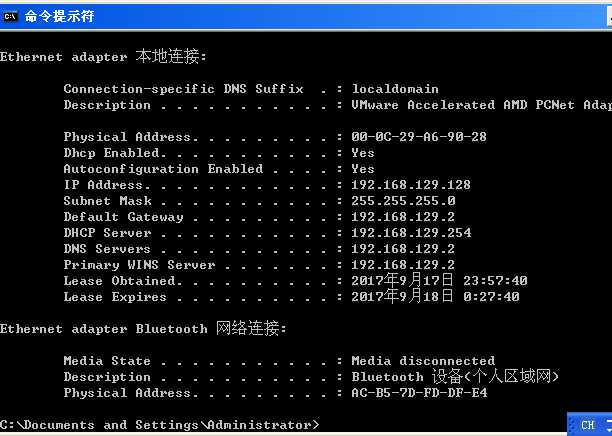Viewport: 612px width, 436px height.
Task: Click the IP address 192.168.129.128
Action: click(x=410, y=185)
